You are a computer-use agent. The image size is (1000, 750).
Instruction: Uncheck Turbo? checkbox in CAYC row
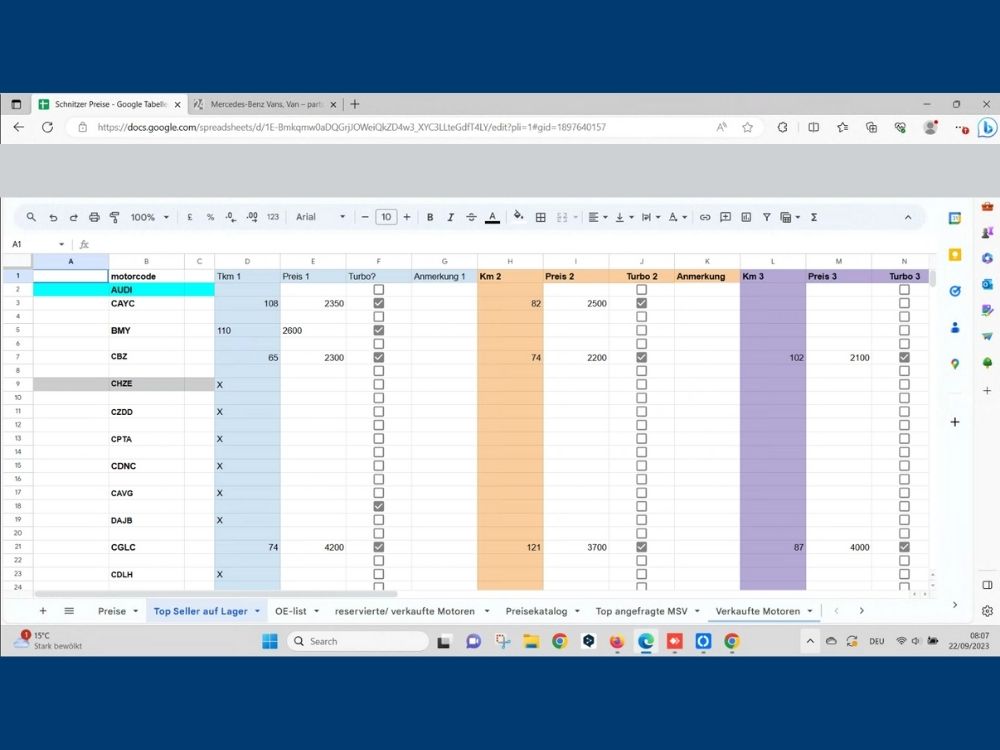coord(378,303)
